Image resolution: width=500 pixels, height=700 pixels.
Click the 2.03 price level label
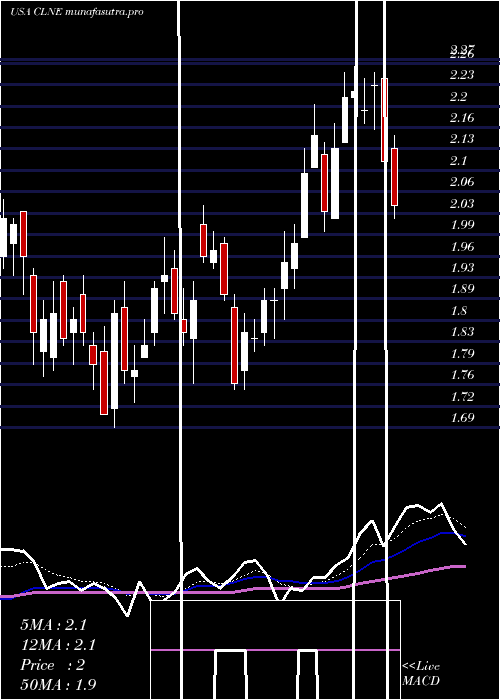[462, 204]
